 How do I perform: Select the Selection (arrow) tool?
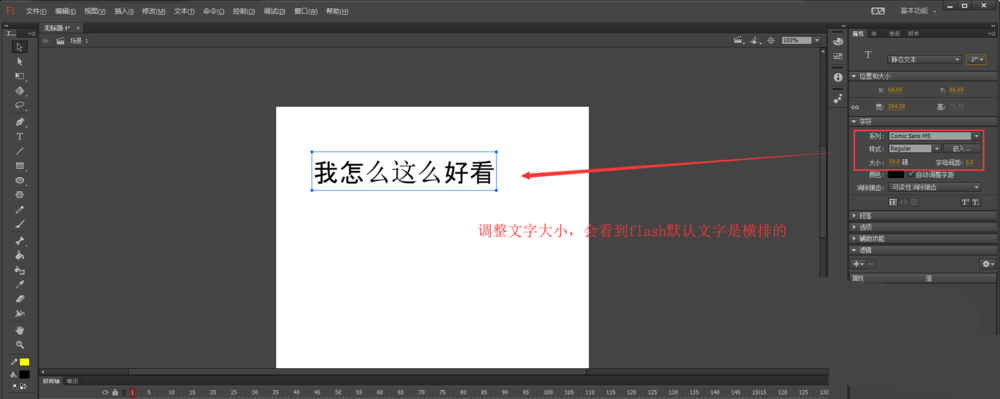coord(20,47)
